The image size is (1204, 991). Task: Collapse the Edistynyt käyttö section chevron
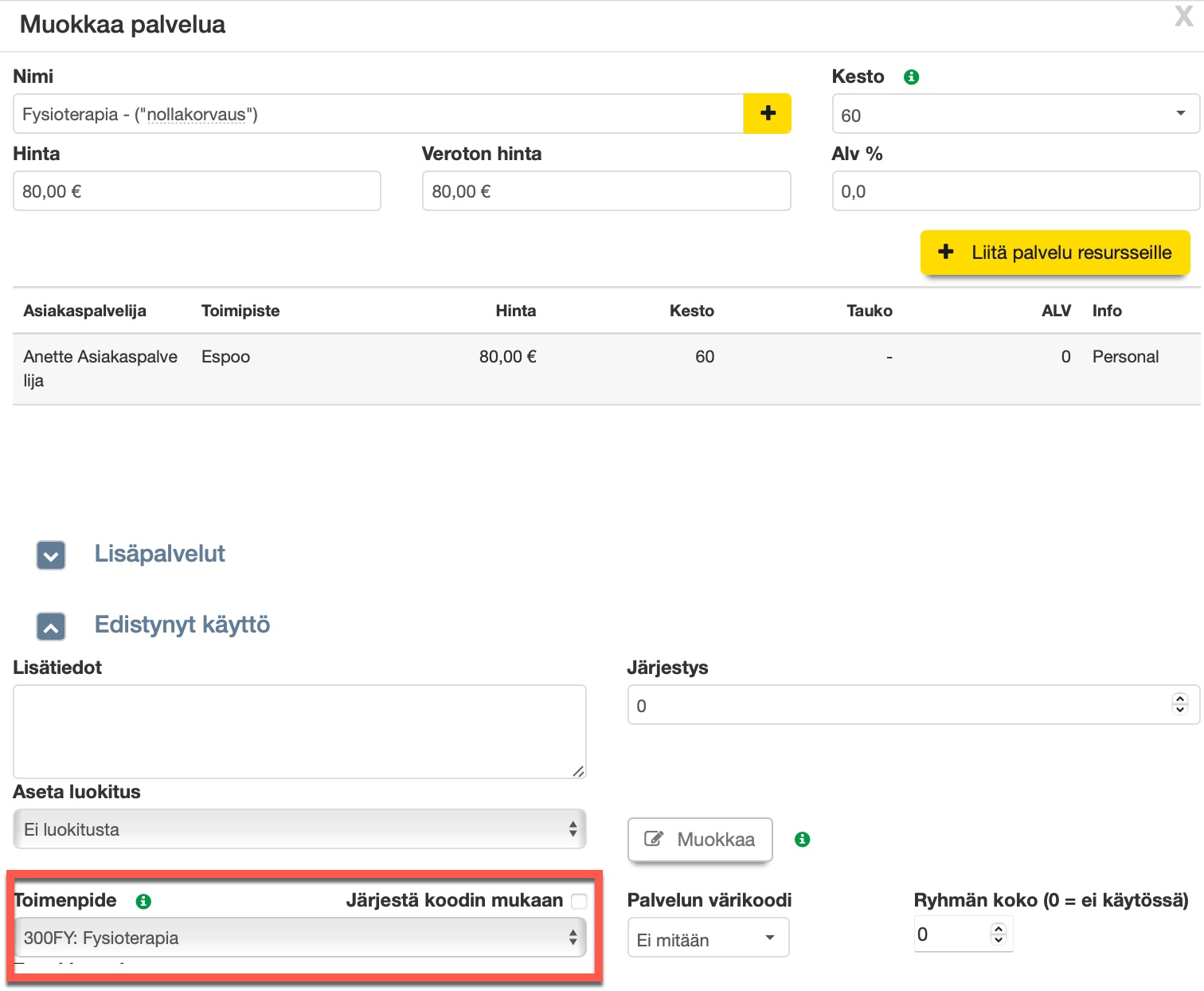click(x=51, y=626)
